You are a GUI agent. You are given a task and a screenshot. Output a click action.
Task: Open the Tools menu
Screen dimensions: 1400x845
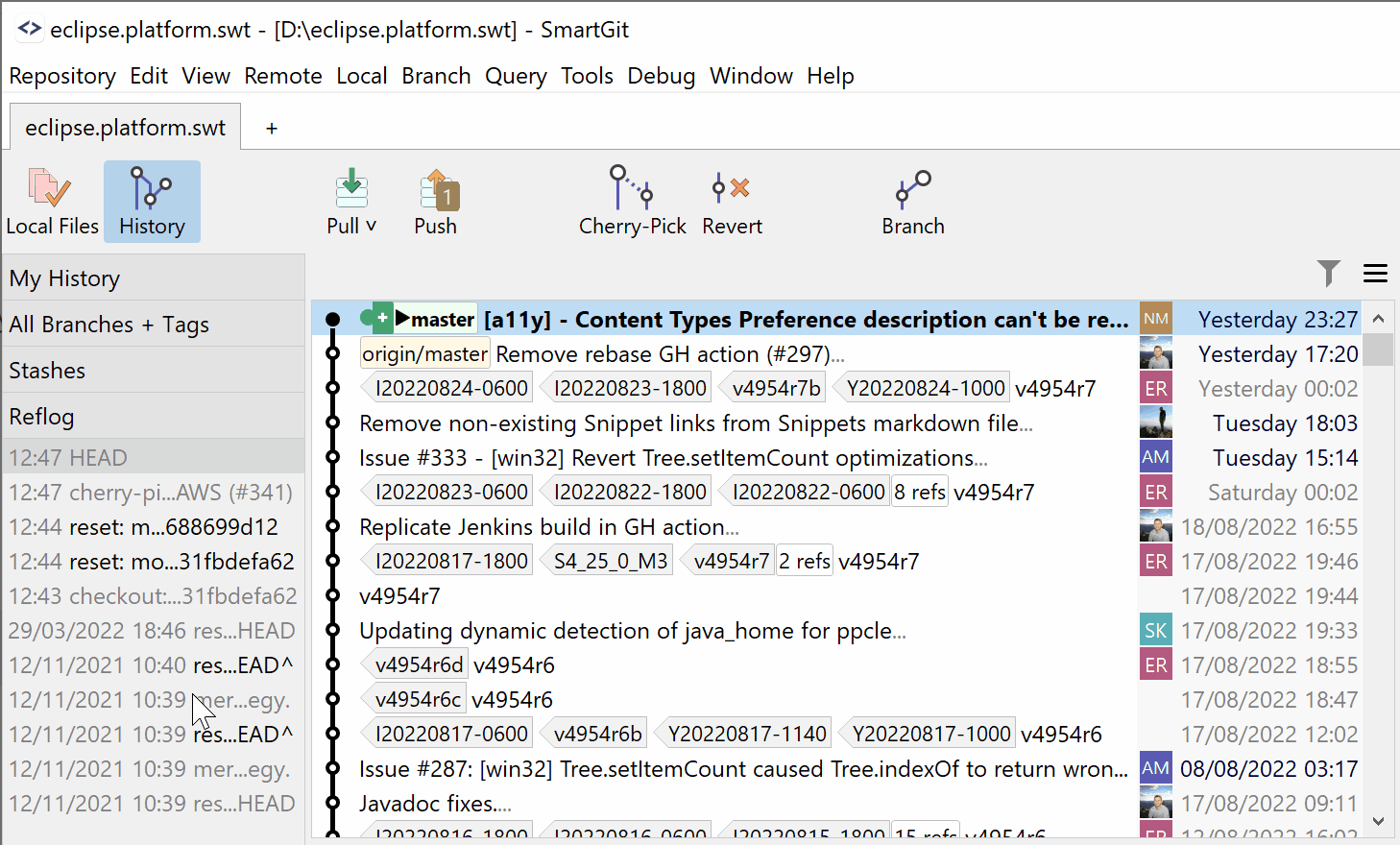coord(587,76)
